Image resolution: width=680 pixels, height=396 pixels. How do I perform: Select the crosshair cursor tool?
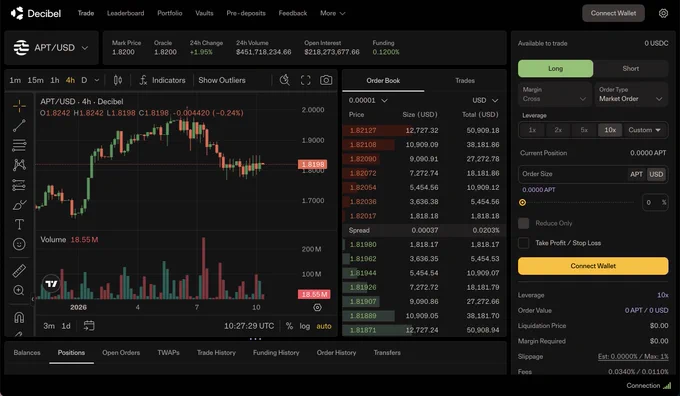19,106
